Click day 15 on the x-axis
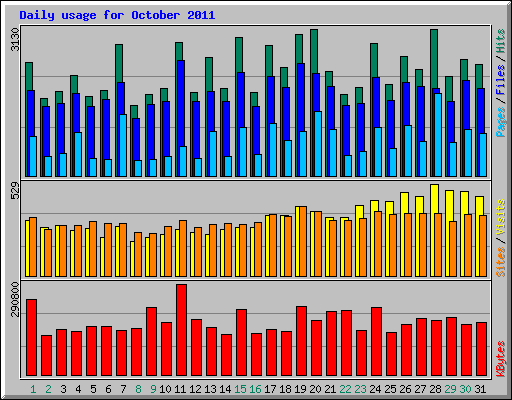The width and height of the screenshot is (512, 400). [x=240, y=389]
